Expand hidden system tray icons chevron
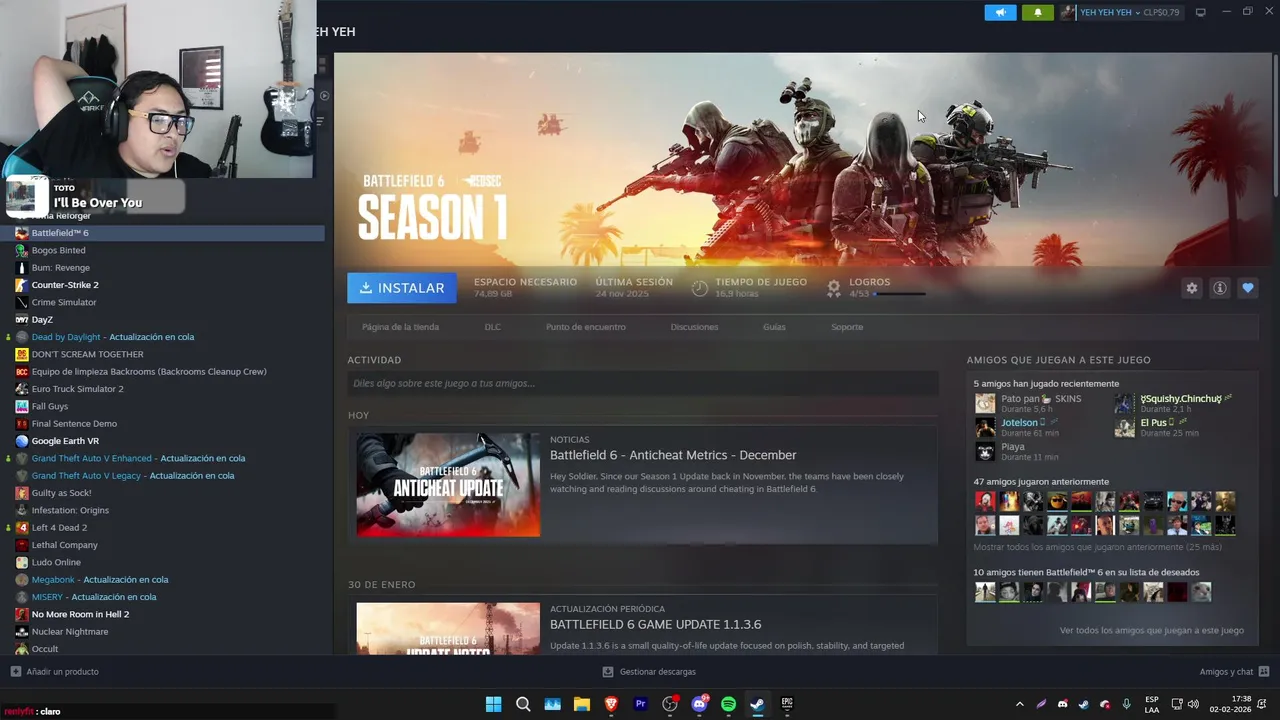This screenshot has height=720, width=1280. pos(1019,704)
